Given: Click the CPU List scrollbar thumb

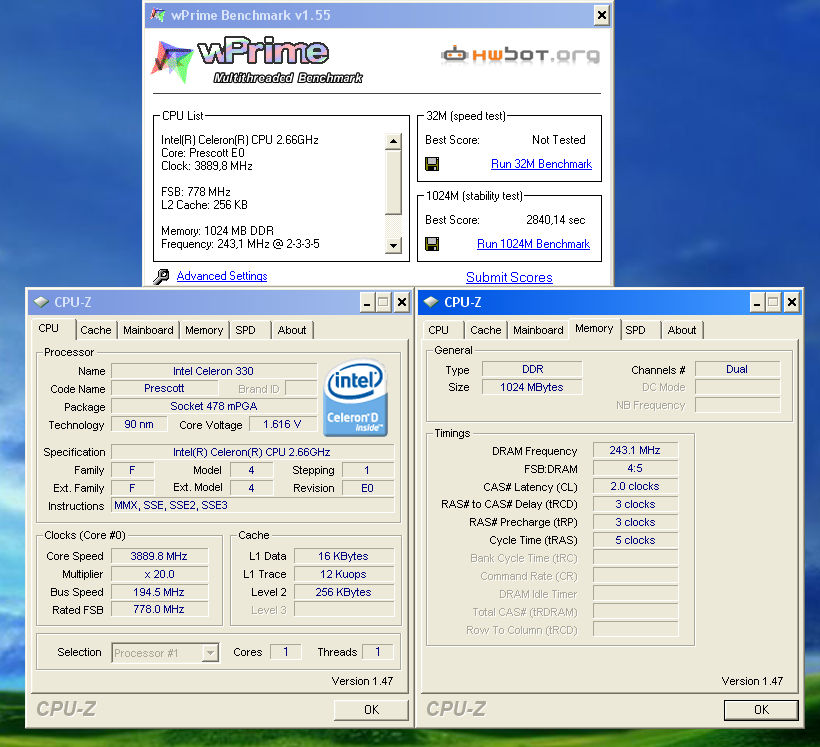Looking at the screenshot, I should click(393, 182).
